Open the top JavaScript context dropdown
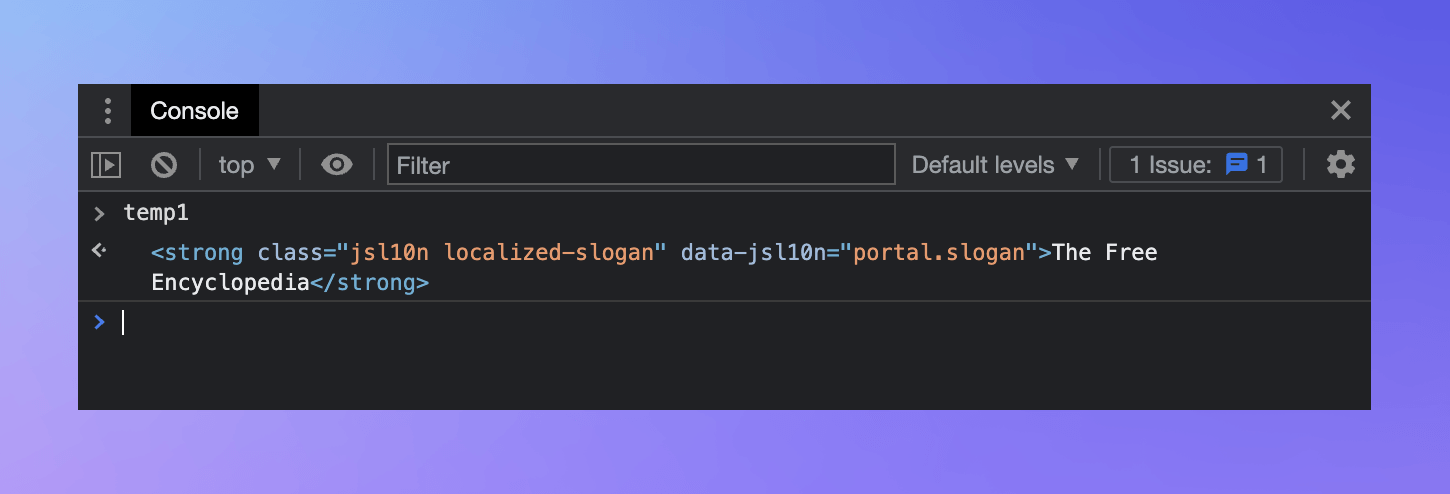The width and height of the screenshot is (1450, 494). 250,165
